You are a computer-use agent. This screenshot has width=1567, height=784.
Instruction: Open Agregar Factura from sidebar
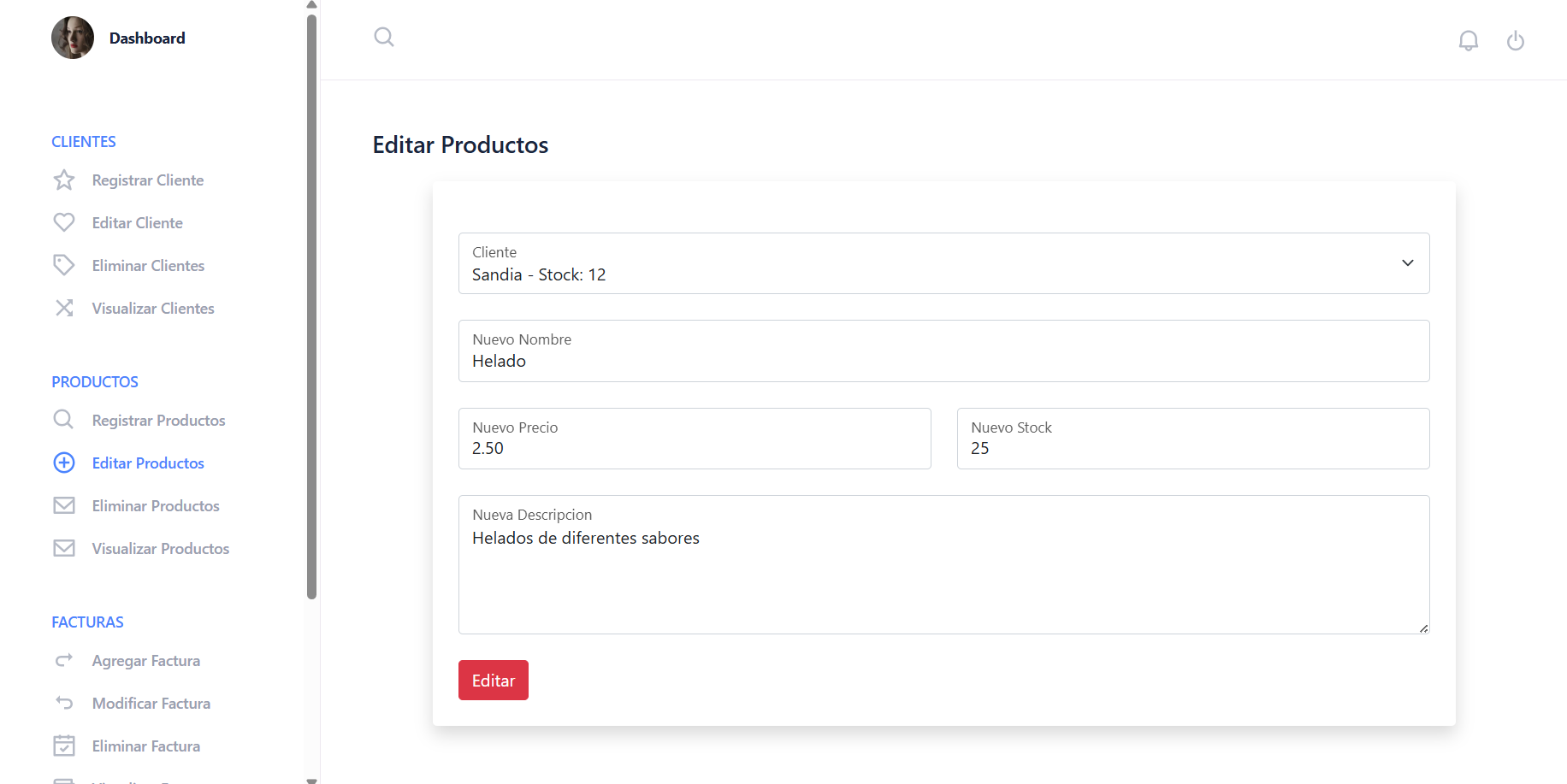[145, 661]
